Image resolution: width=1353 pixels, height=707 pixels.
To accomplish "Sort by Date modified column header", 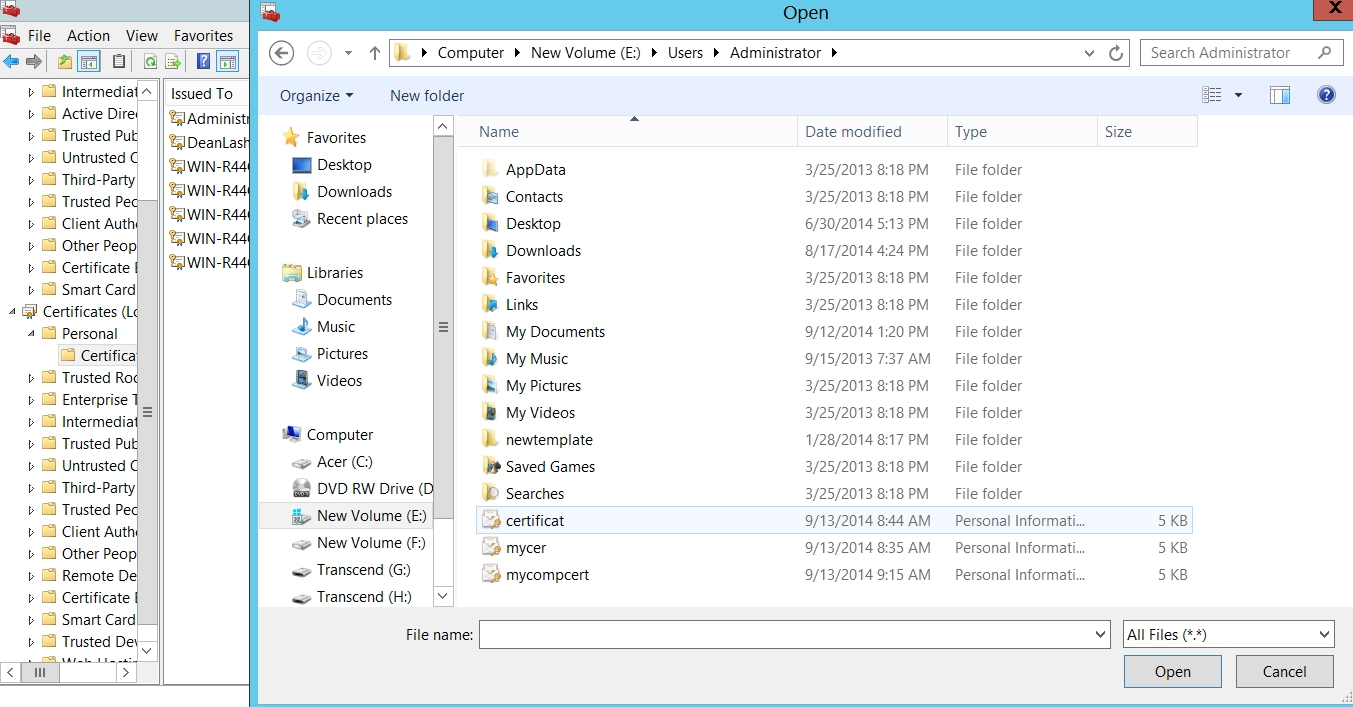I will point(853,132).
